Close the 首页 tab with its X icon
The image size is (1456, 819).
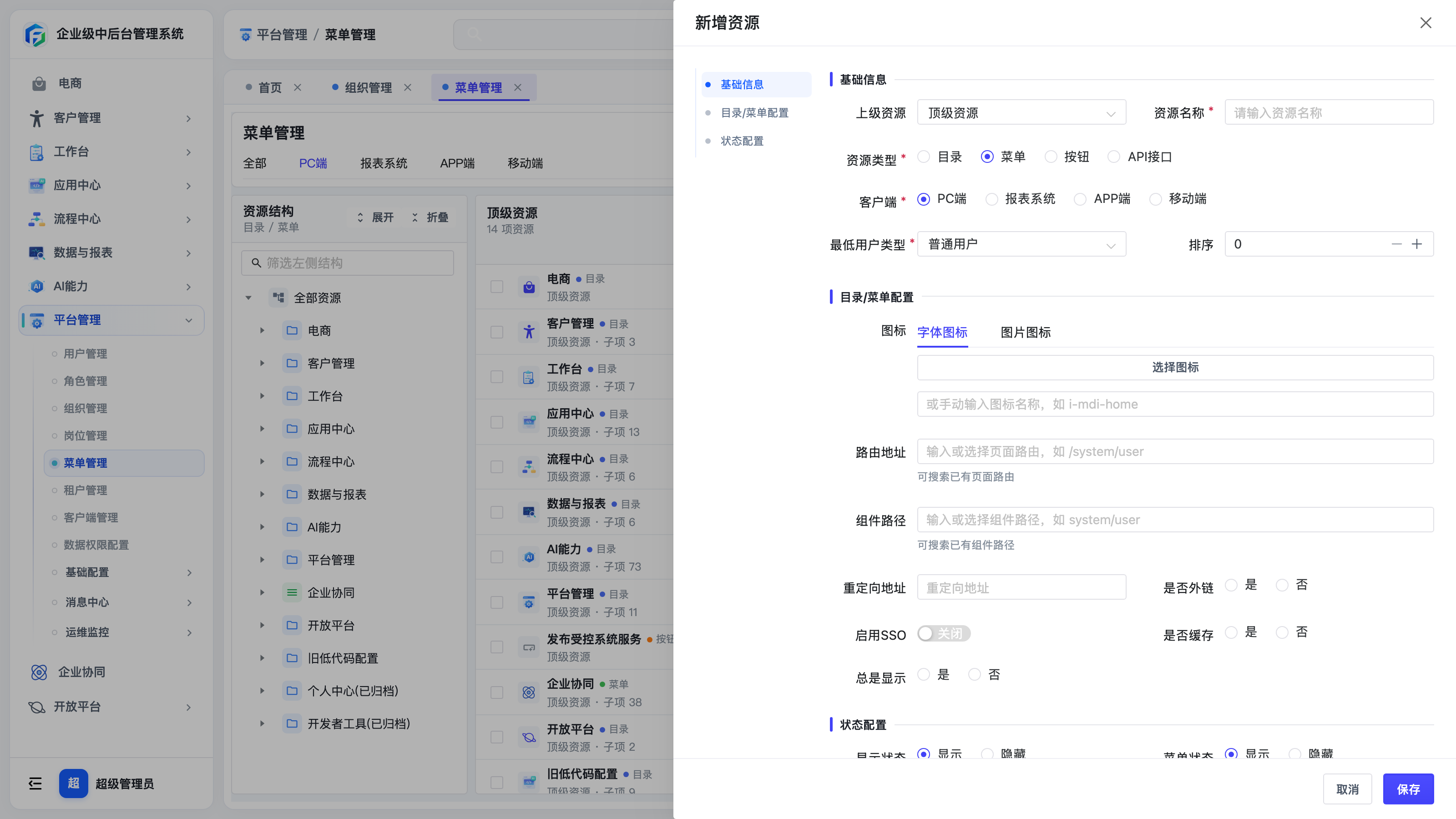(x=298, y=88)
